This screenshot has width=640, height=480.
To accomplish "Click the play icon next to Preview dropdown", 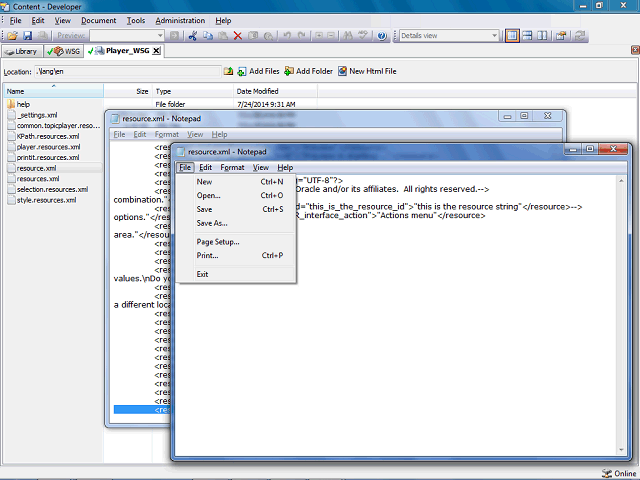I will 174,36.
